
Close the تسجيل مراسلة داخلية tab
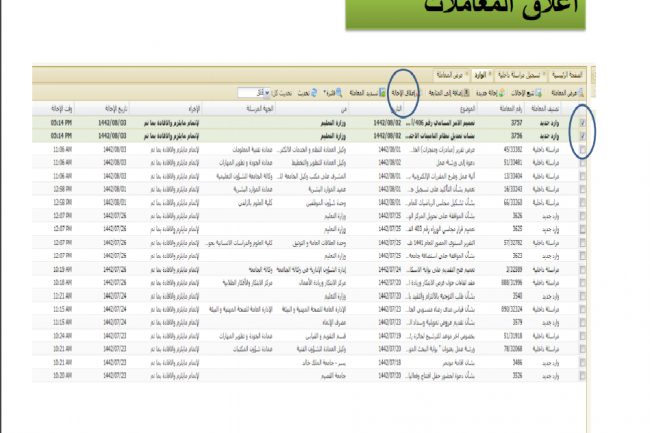click(544, 74)
